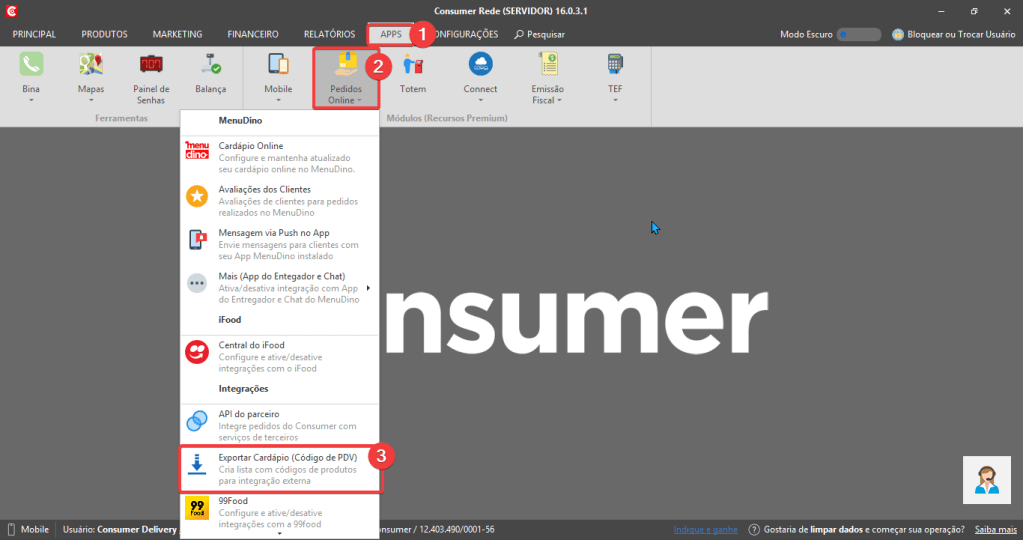
Task: Open the support agent chat icon
Action: tap(986, 480)
